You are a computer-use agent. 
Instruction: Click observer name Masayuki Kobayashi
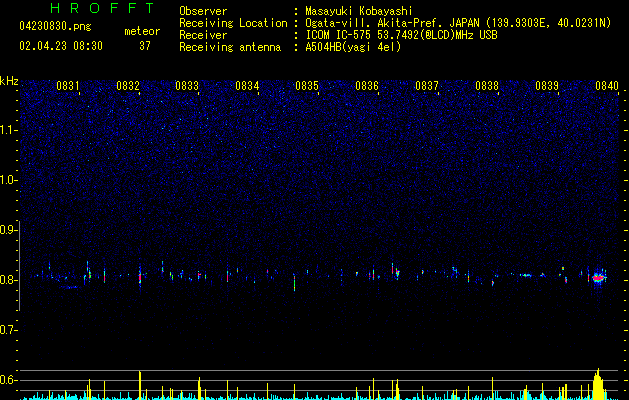tap(359, 11)
